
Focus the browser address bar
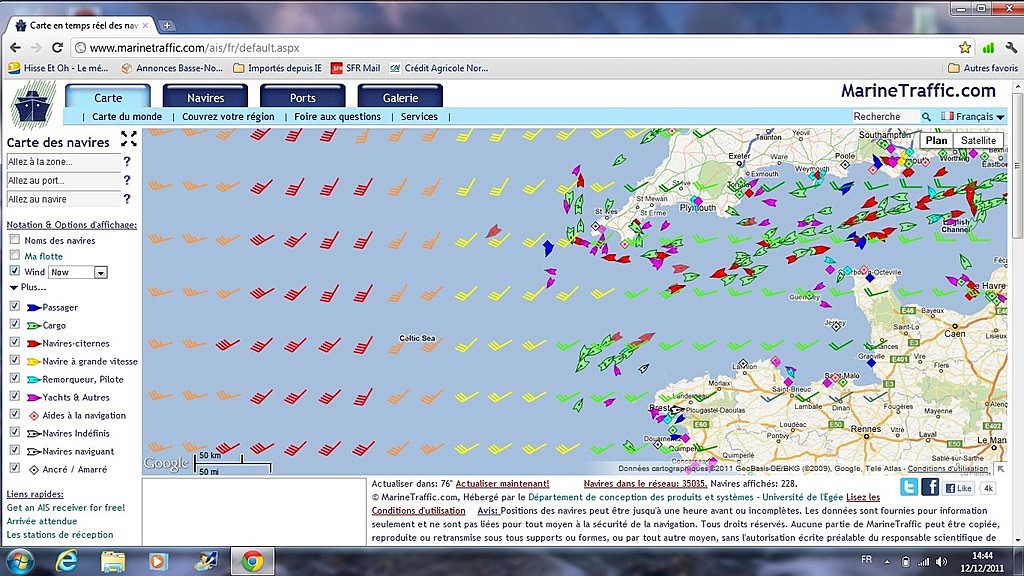[516, 48]
